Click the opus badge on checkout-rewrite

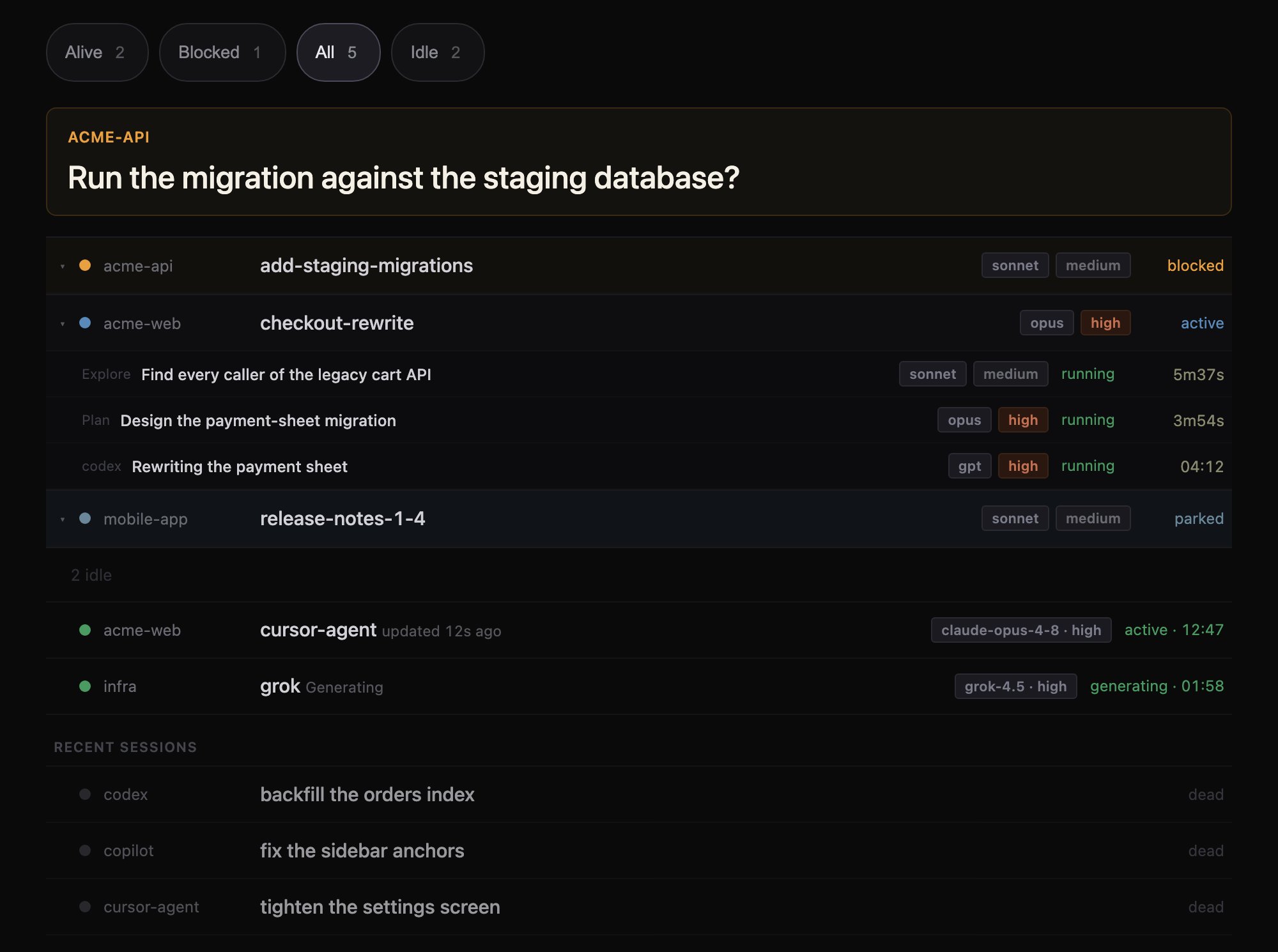pyautogui.click(x=1047, y=323)
